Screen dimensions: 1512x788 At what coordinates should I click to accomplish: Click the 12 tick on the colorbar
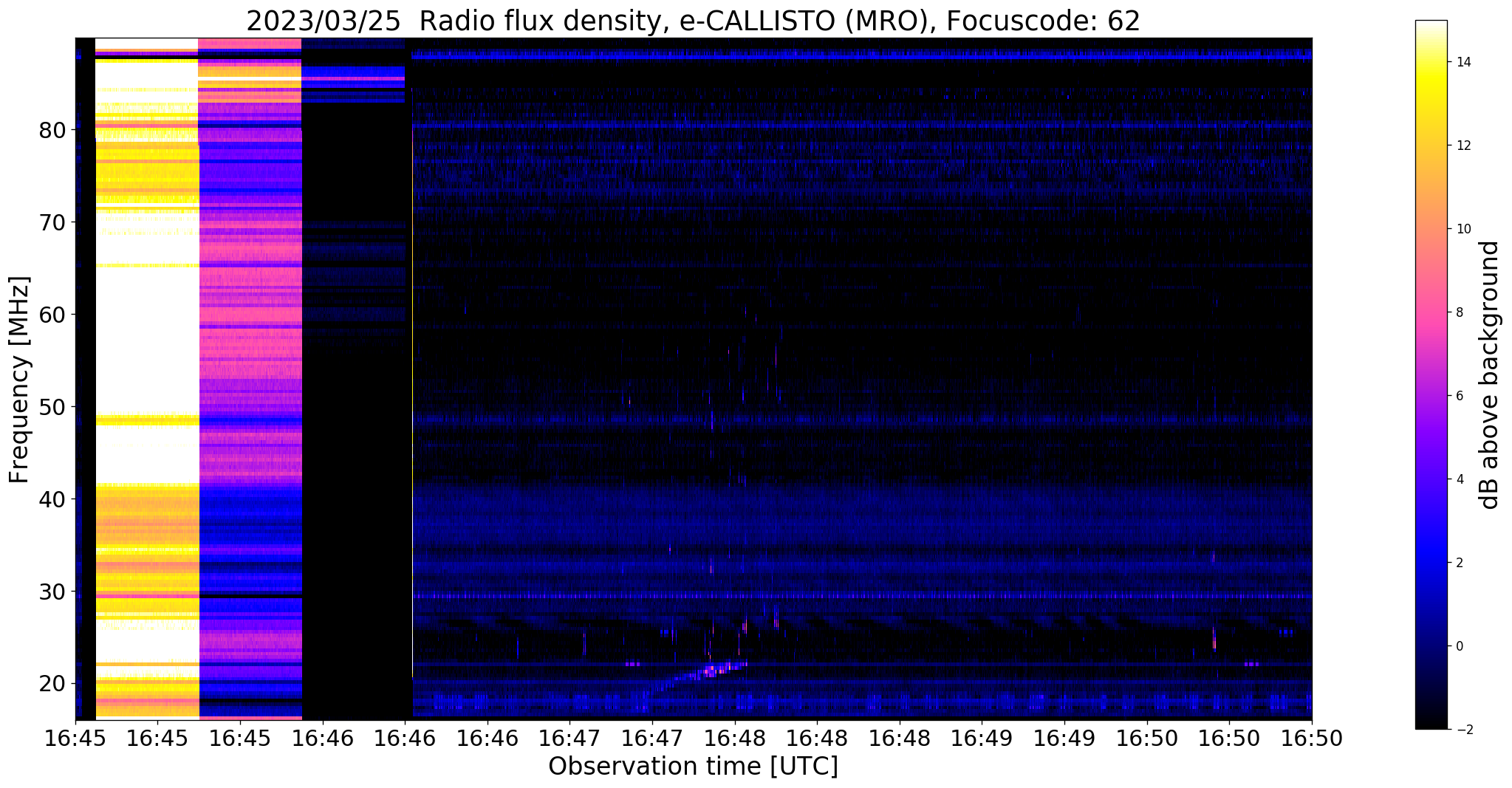[1463, 145]
